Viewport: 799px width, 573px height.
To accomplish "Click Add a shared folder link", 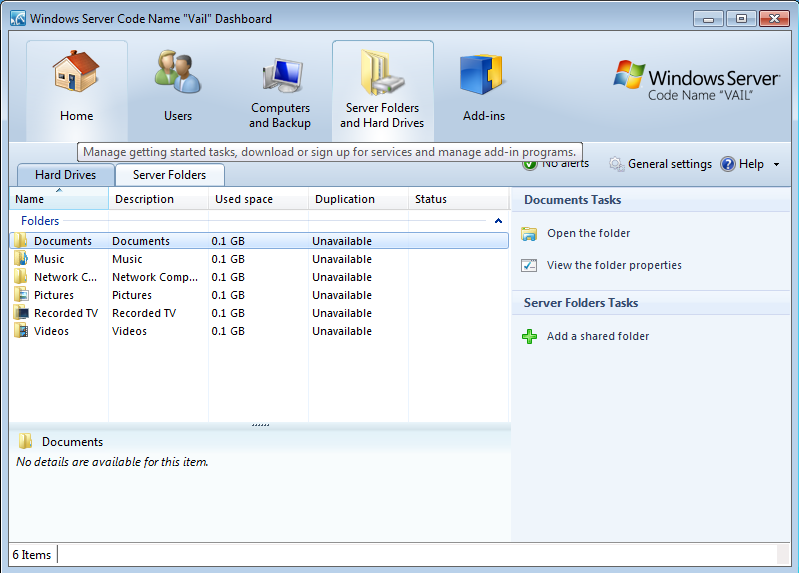I will pyautogui.click(x=598, y=336).
